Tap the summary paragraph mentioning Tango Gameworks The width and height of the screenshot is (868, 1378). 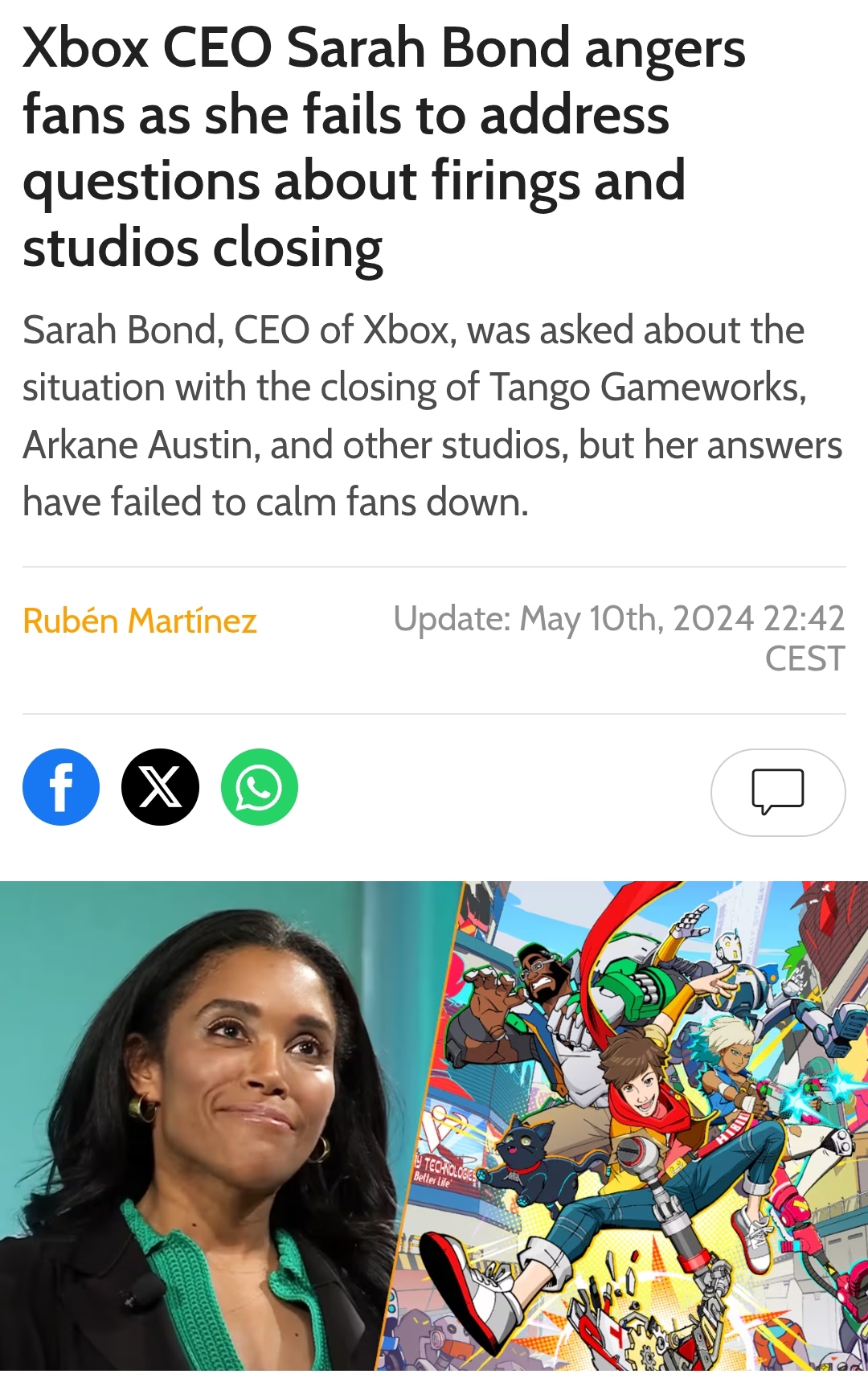(x=432, y=416)
